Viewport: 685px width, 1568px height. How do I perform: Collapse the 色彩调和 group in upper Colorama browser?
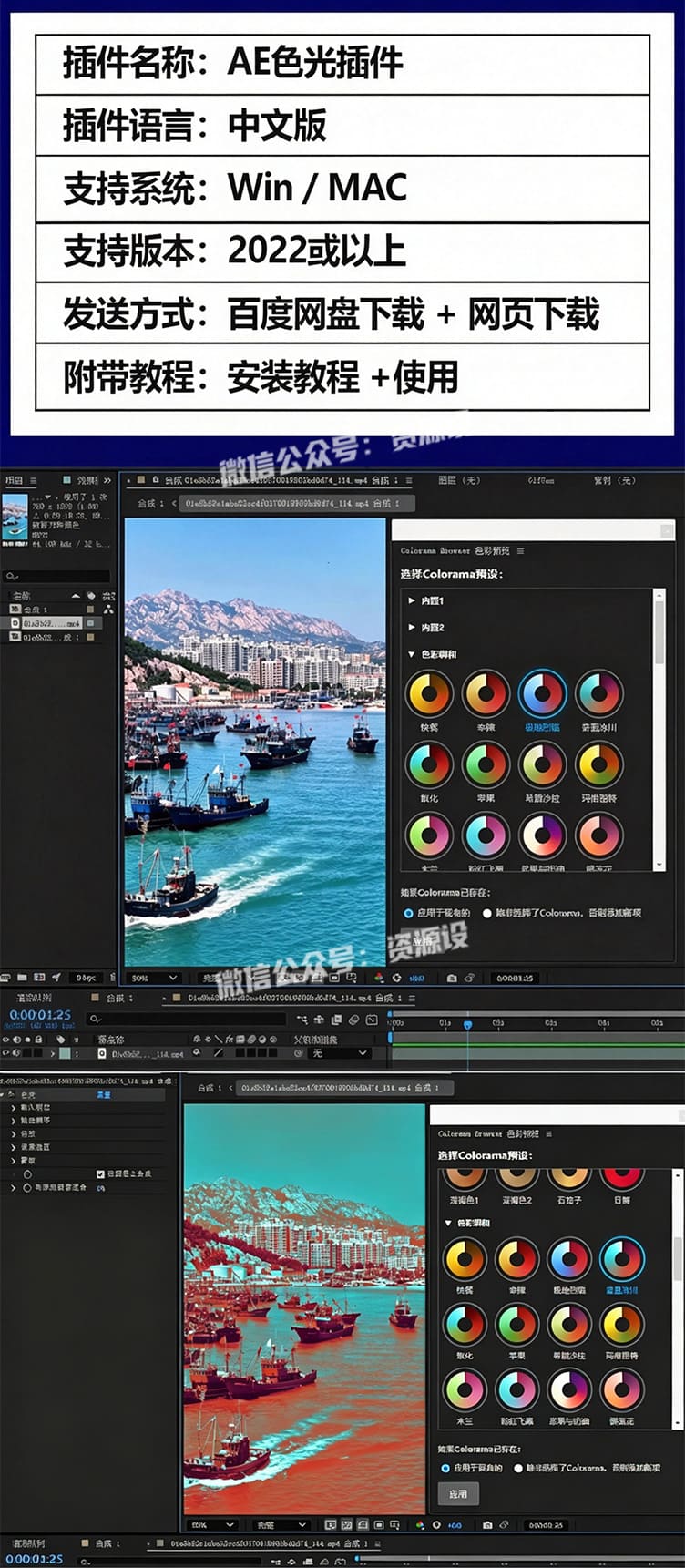click(413, 654)
